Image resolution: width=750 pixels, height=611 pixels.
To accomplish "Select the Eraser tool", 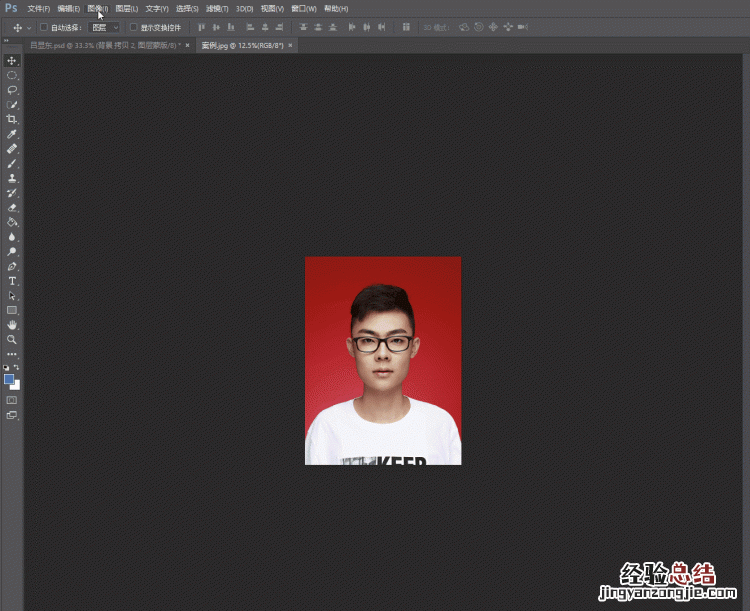I will pyautogui.click(x=12, y=207).
